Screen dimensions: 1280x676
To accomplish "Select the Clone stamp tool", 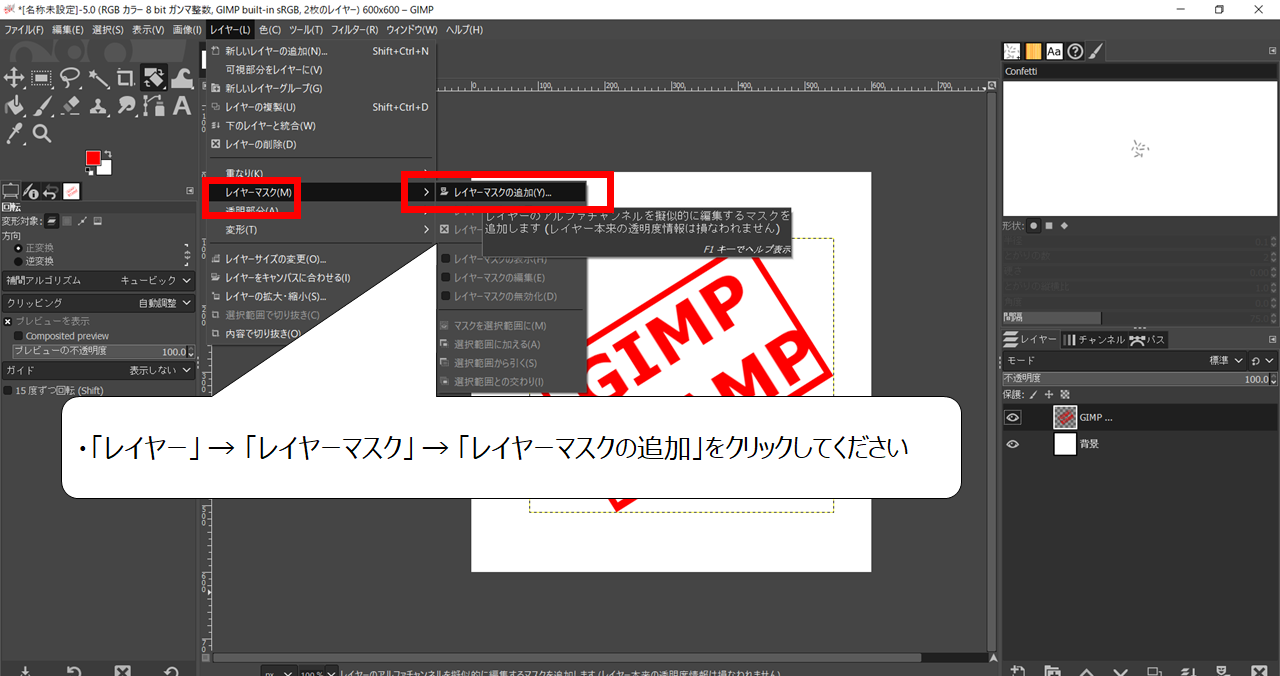I will pyautogui.click(x=98, y=105).
